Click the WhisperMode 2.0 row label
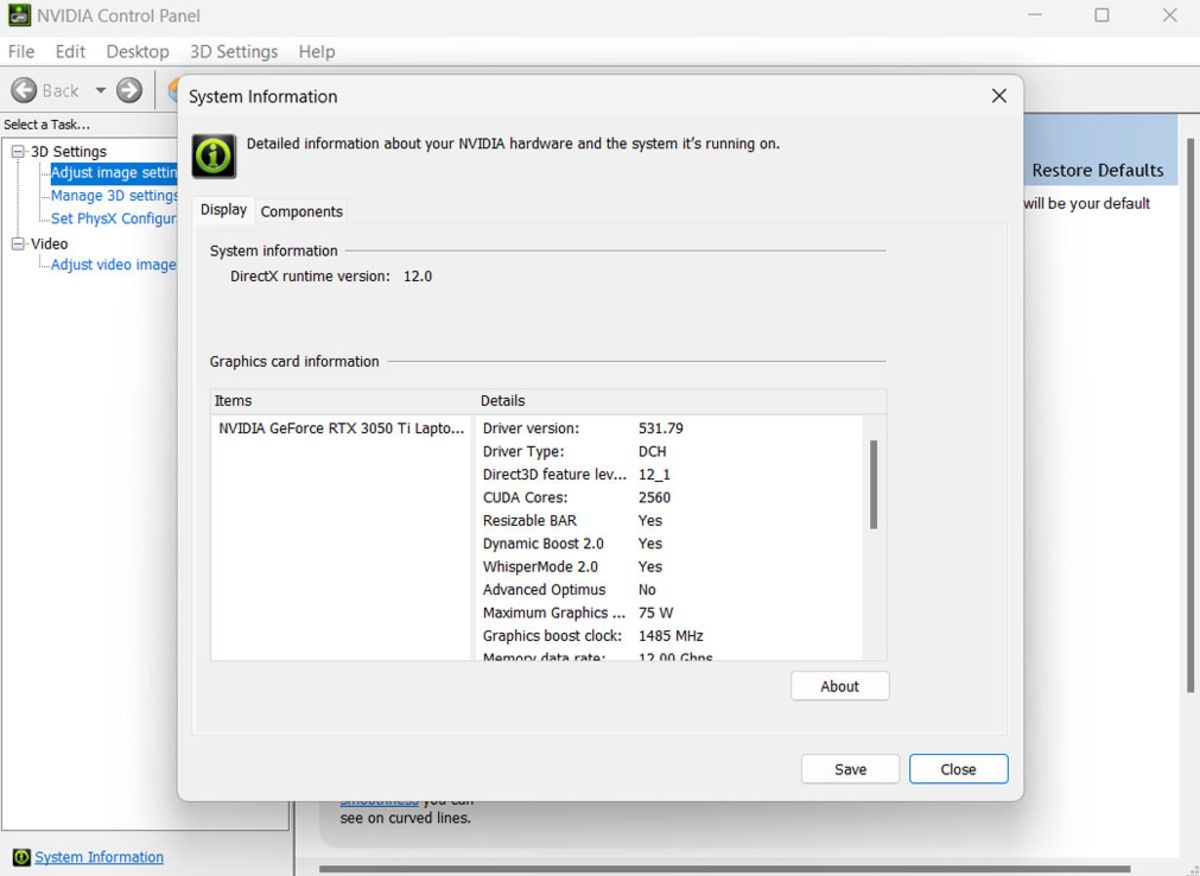 pos(540,566)
